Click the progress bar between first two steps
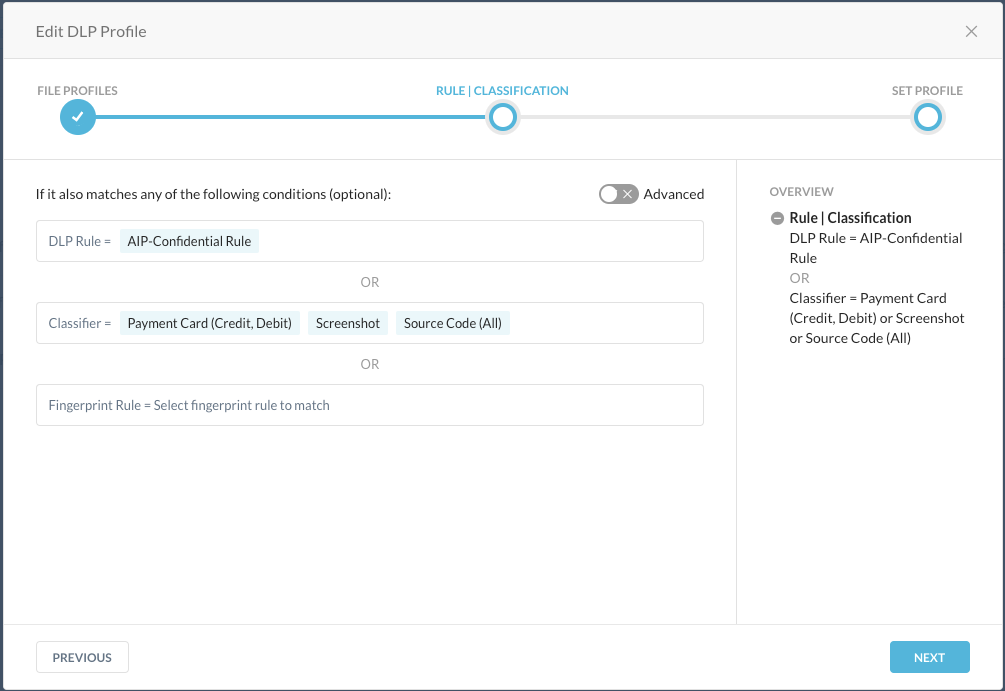Screen dimensions: 1005x691 (290, 117)
